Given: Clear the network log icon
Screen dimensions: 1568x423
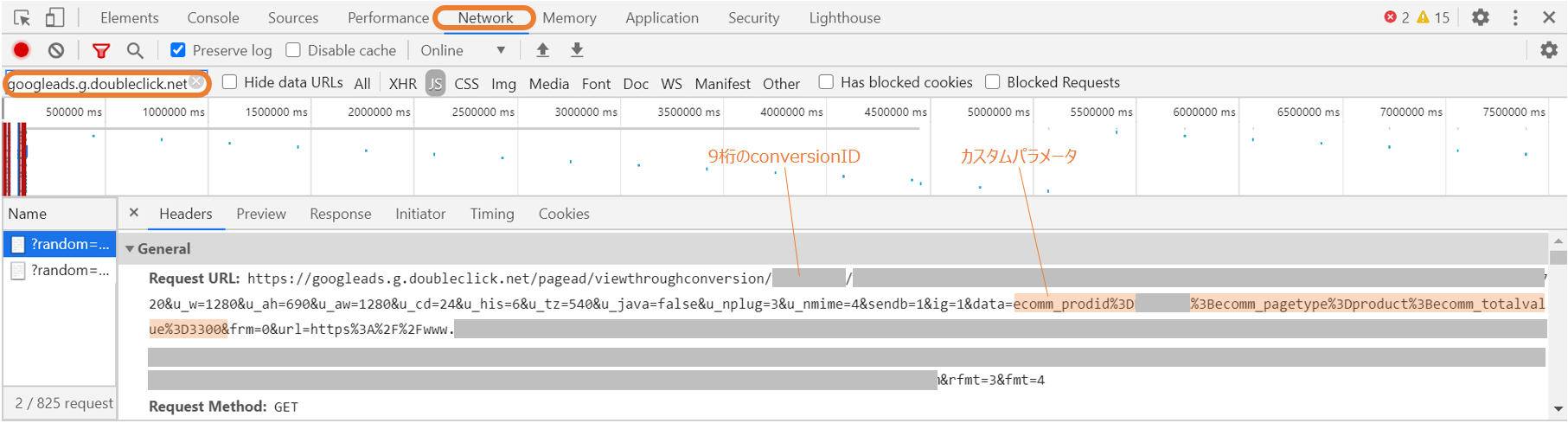Looking at the screenshot, I should (x=56, y=50).
